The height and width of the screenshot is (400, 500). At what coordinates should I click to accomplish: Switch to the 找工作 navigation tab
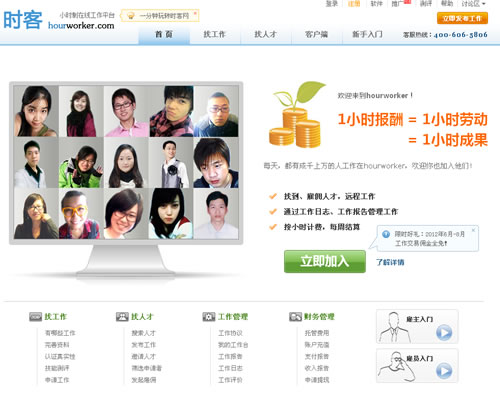click(x=215, y=34)
